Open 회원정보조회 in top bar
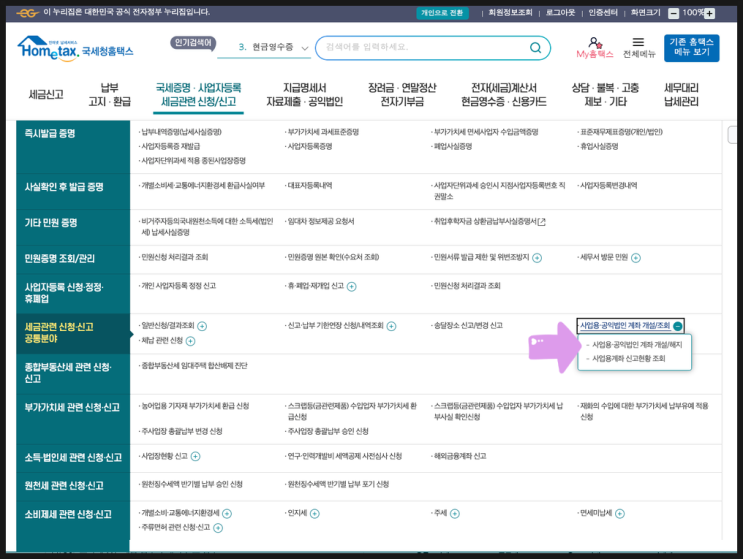 [510, 13]
